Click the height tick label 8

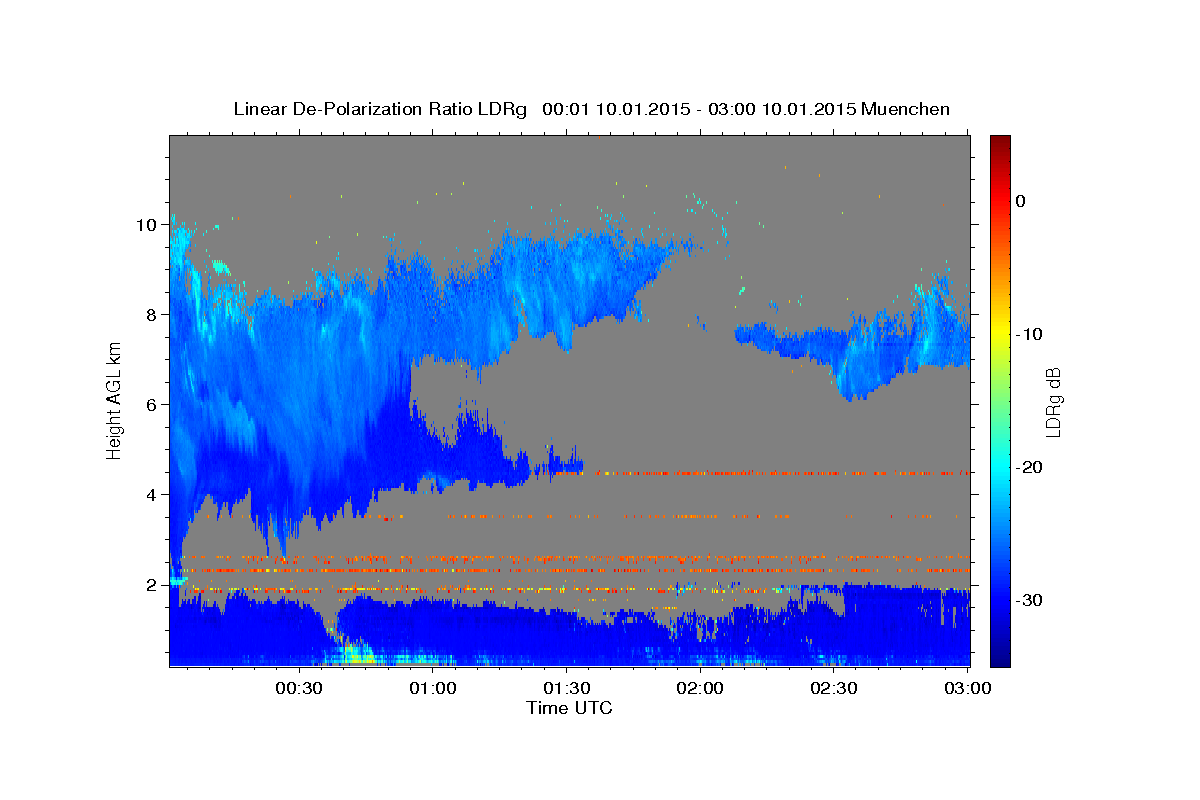pos(153,315)
